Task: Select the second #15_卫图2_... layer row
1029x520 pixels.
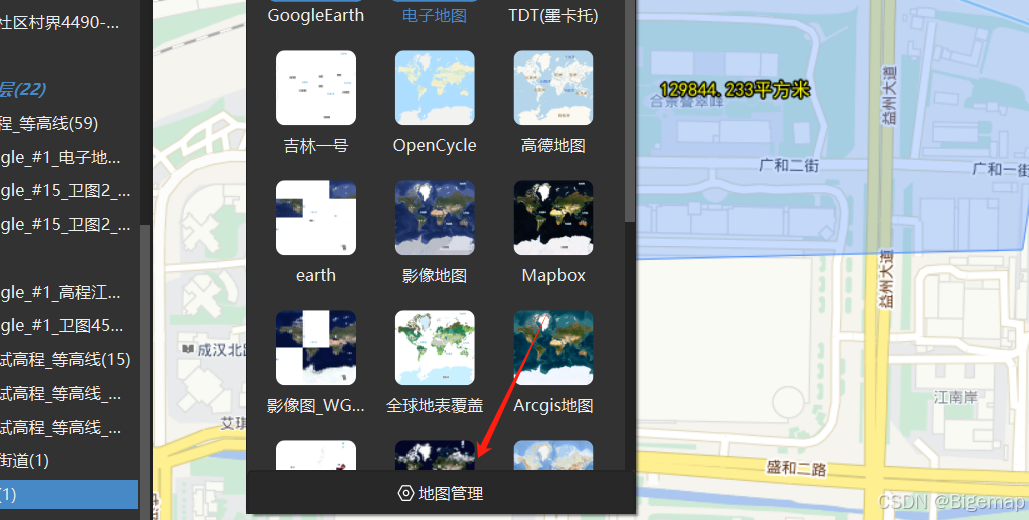Action: coord(66,225)
